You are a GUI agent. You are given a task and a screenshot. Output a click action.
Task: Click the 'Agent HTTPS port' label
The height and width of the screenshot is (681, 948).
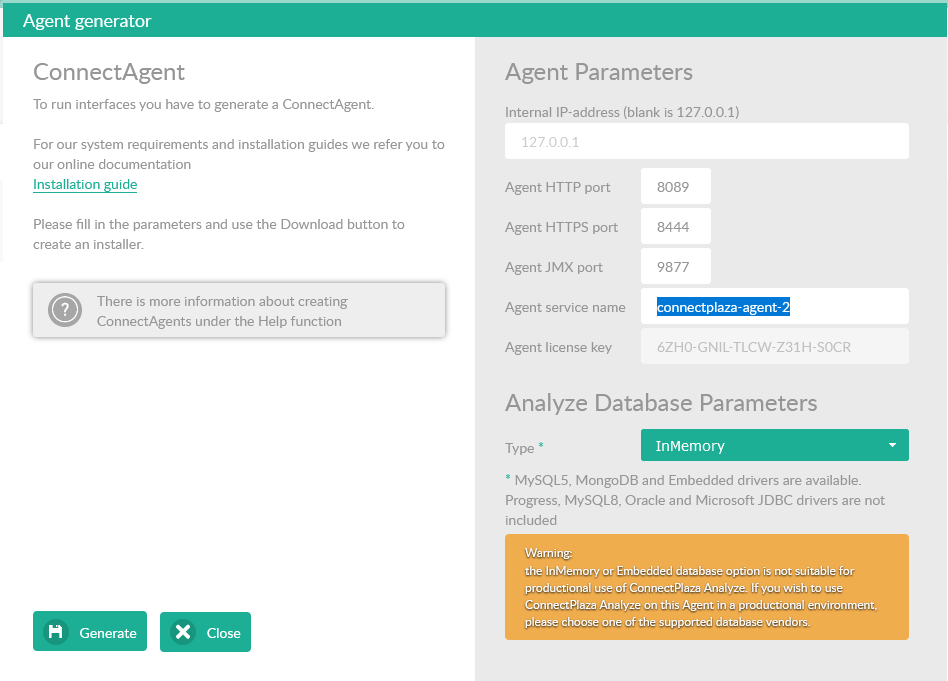tap(561, 227)
